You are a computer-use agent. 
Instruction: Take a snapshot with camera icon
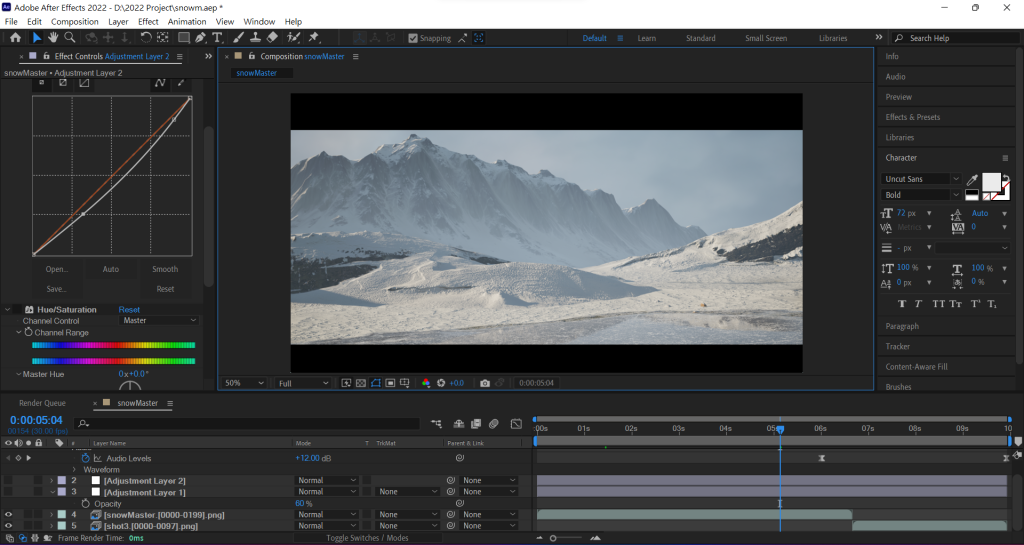point(485,383)
